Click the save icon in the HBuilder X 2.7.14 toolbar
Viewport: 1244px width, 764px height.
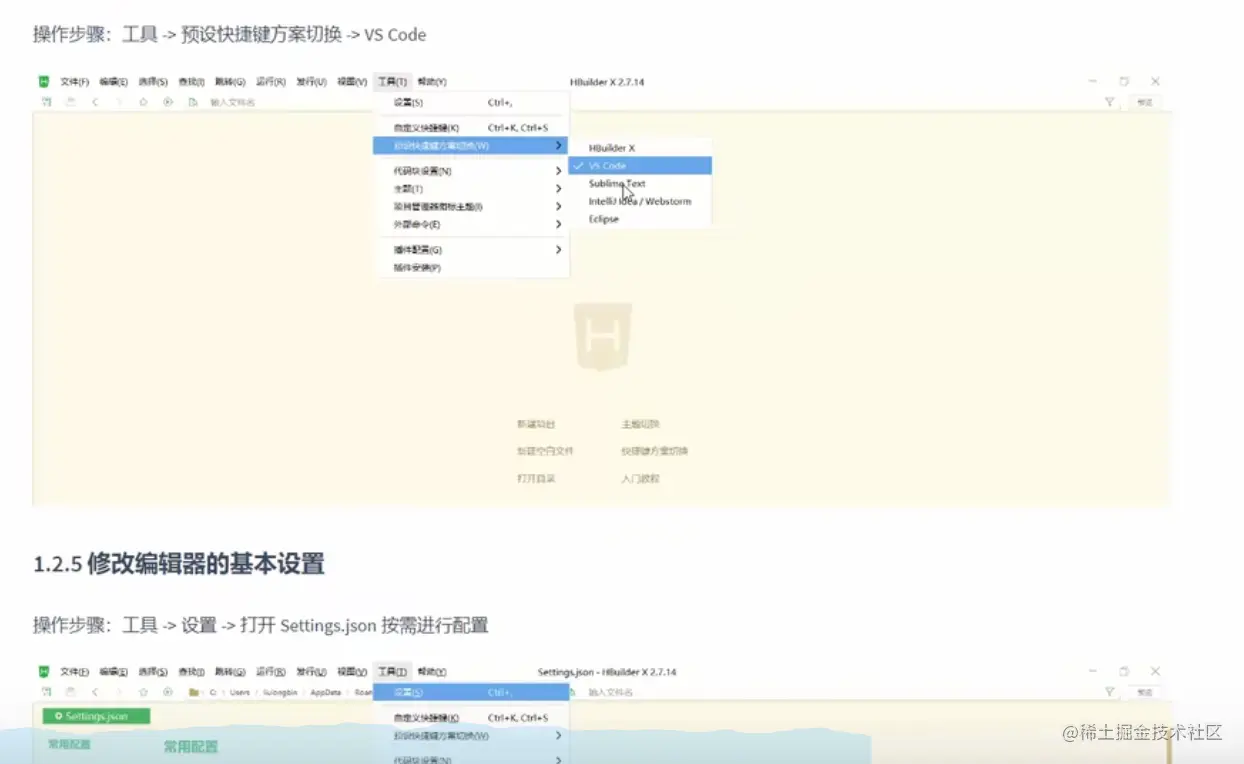[70, 102]
